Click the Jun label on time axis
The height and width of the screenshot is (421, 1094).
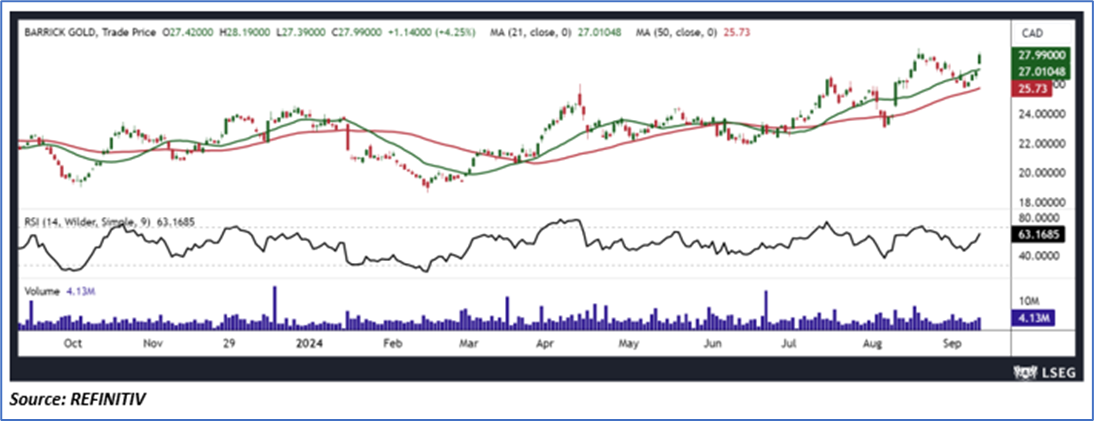[712, 344]
